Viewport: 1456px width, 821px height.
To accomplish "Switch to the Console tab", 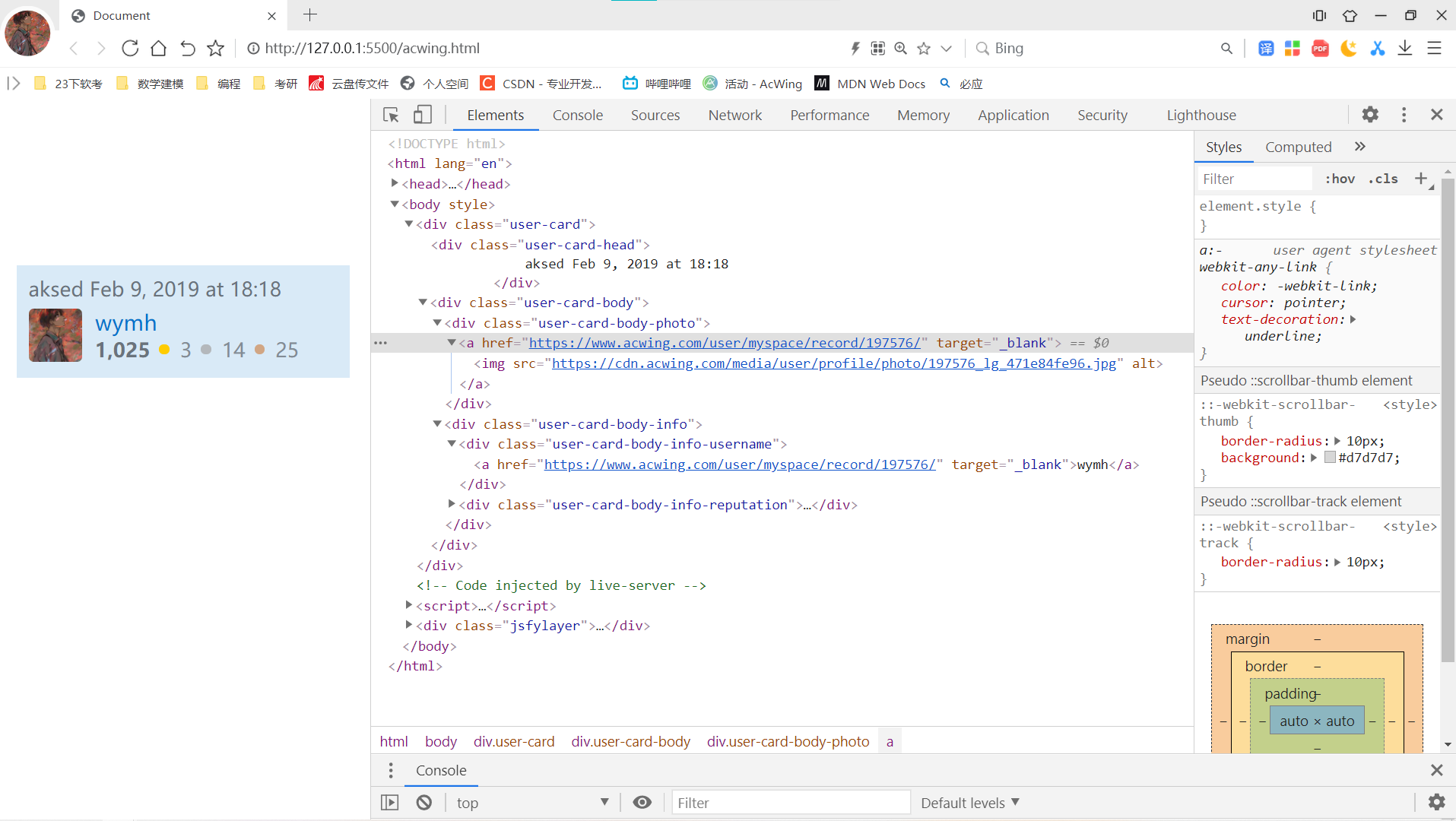I will pyautogui.click(x=578, y=115).
